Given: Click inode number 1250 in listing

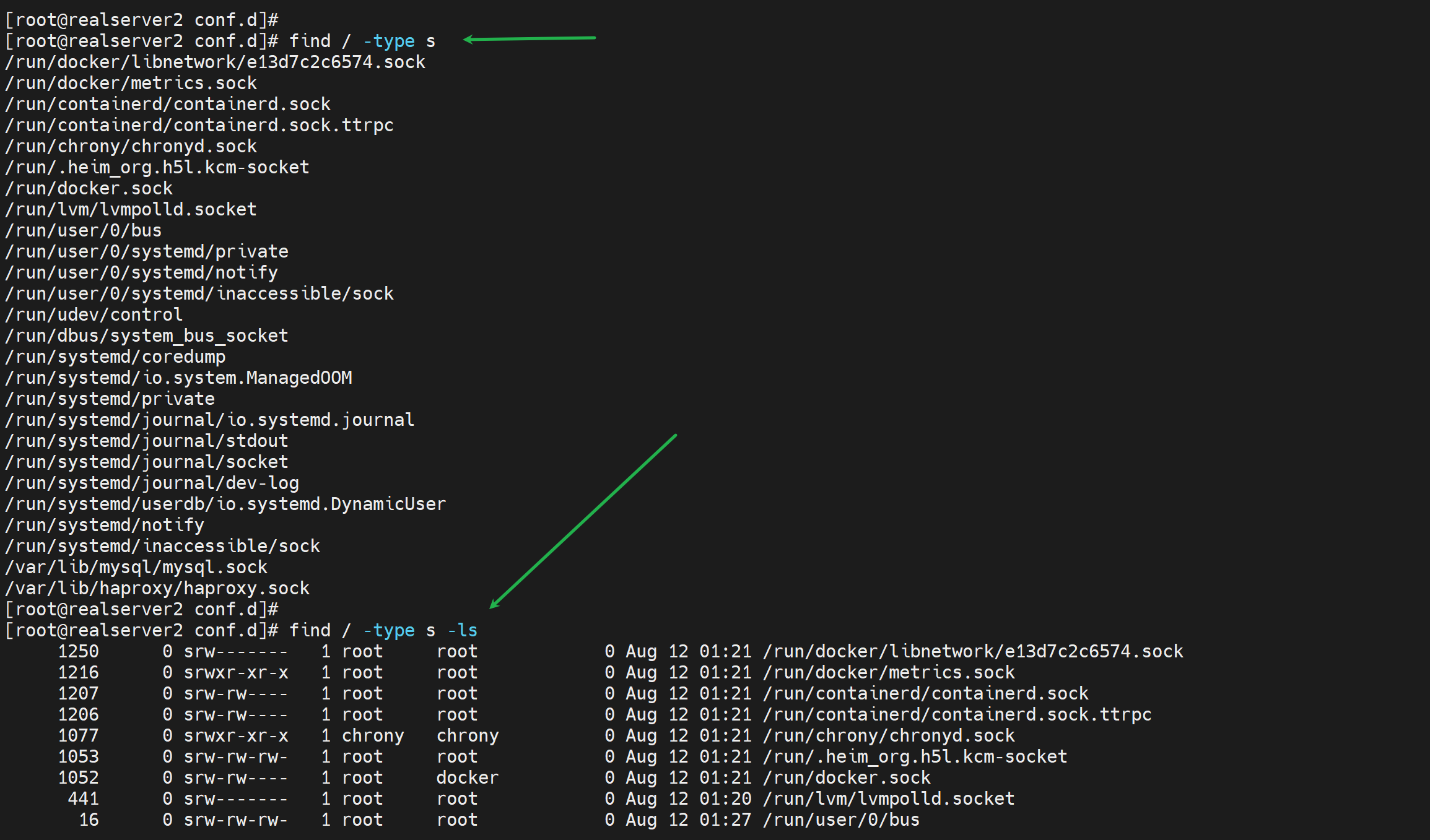Looking at the screenshot, I should point(78,651).
